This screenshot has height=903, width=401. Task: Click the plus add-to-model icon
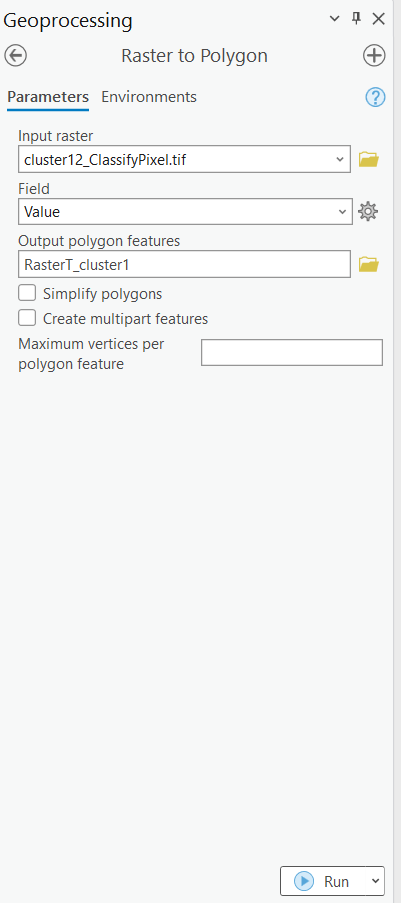click(374, 56)
